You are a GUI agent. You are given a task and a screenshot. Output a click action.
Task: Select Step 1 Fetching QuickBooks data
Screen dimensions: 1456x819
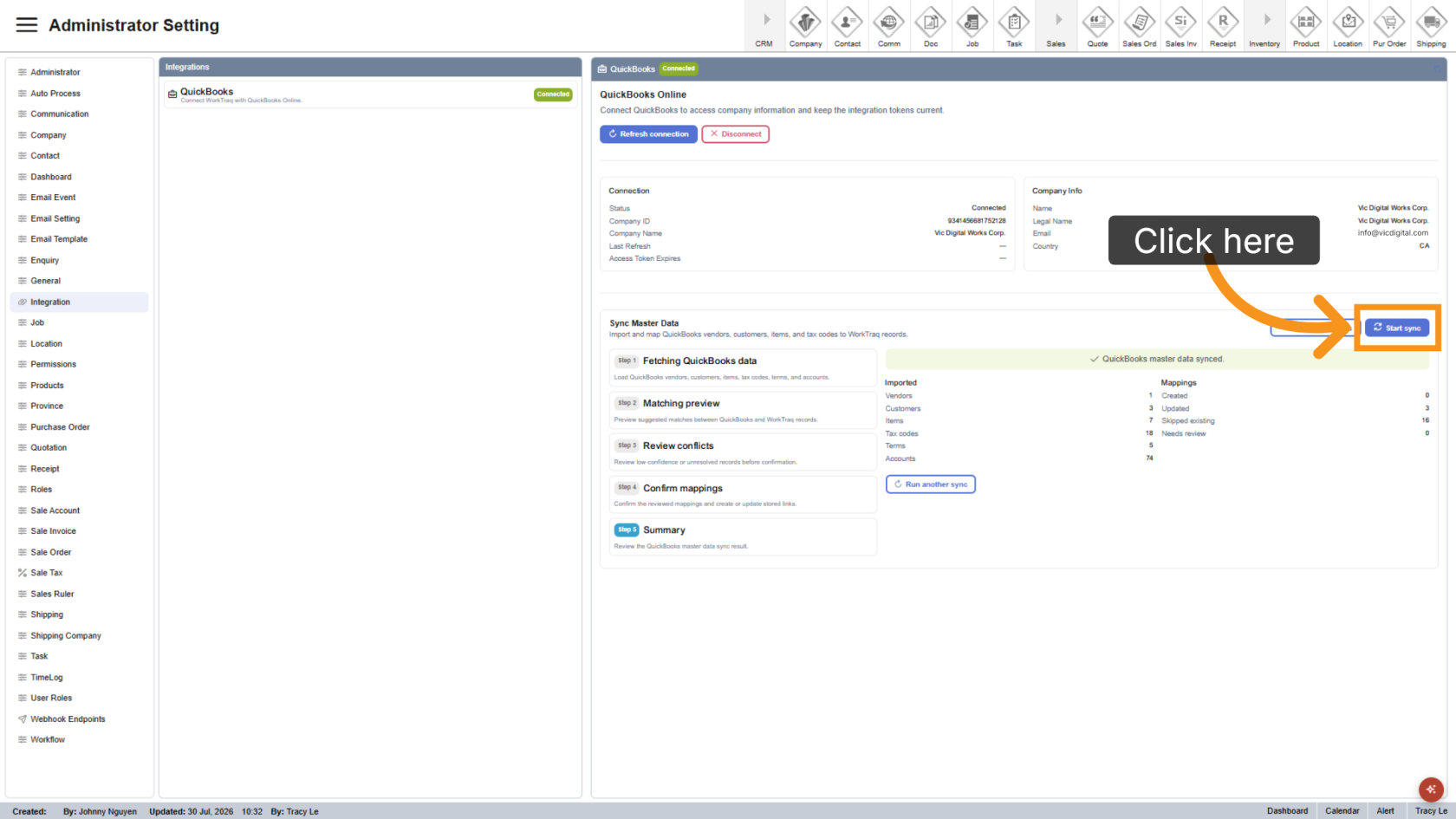(743, 367)
